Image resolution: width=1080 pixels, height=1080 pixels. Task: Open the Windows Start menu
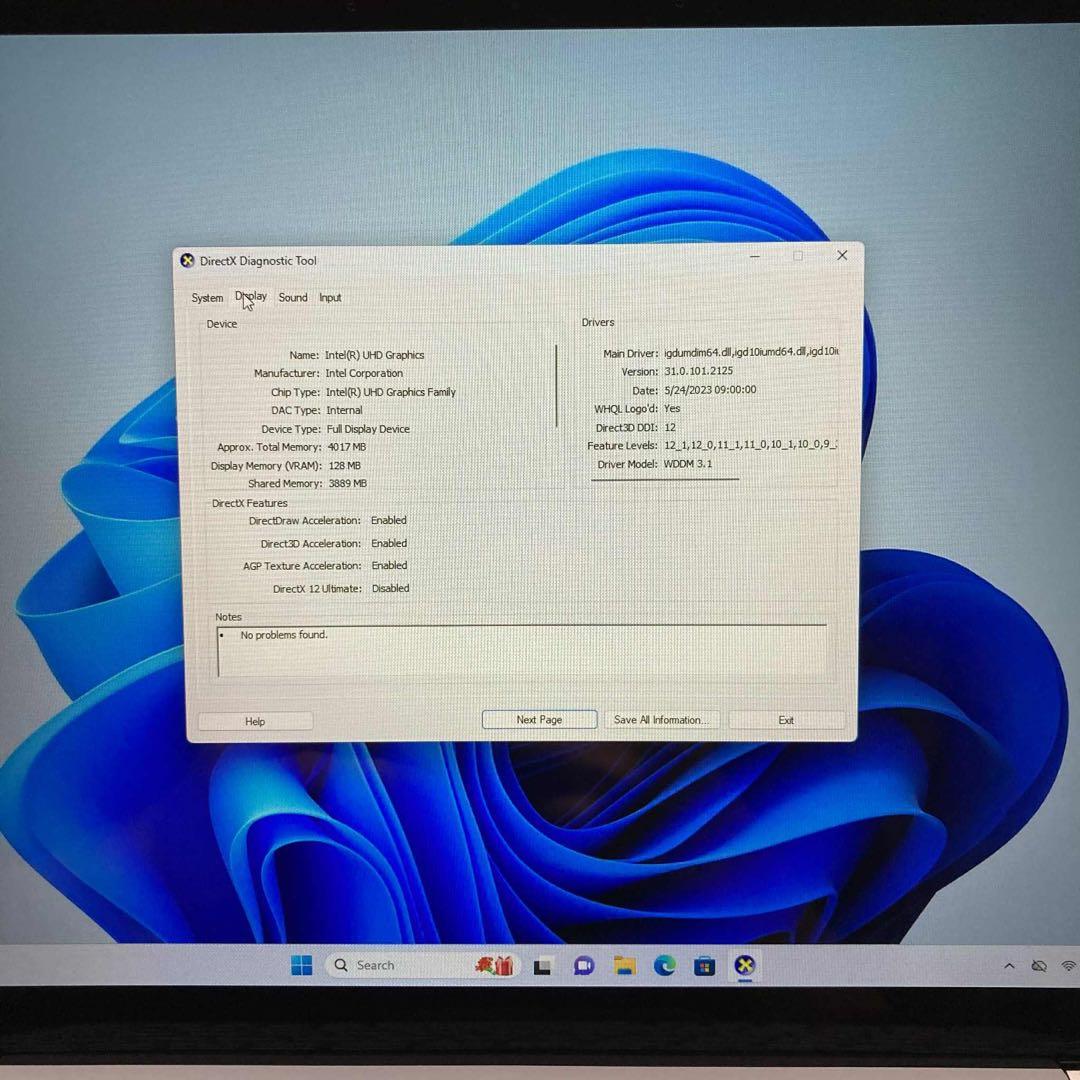301,965
